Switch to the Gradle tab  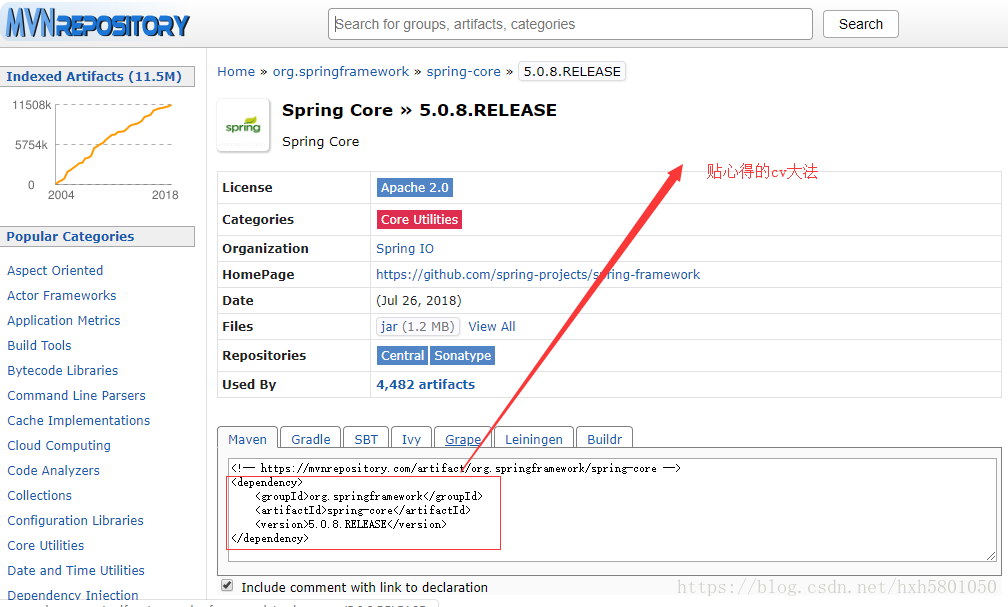[x=310, y=438]
